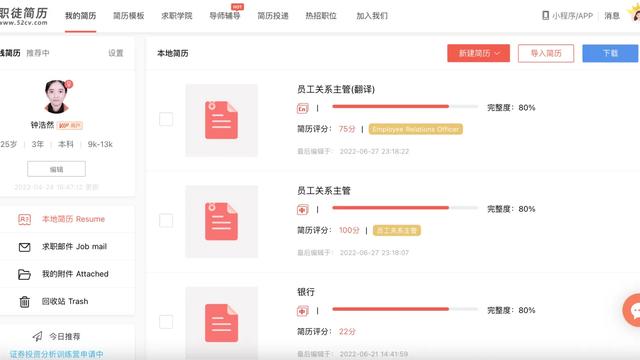Open 消息 in the top bar
Viewport: 640px width, 360px height.
(612, 16)
